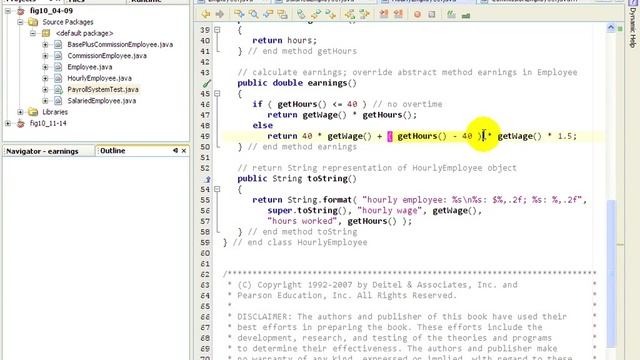Collapse the code fold at line 39

coord(218,30)
